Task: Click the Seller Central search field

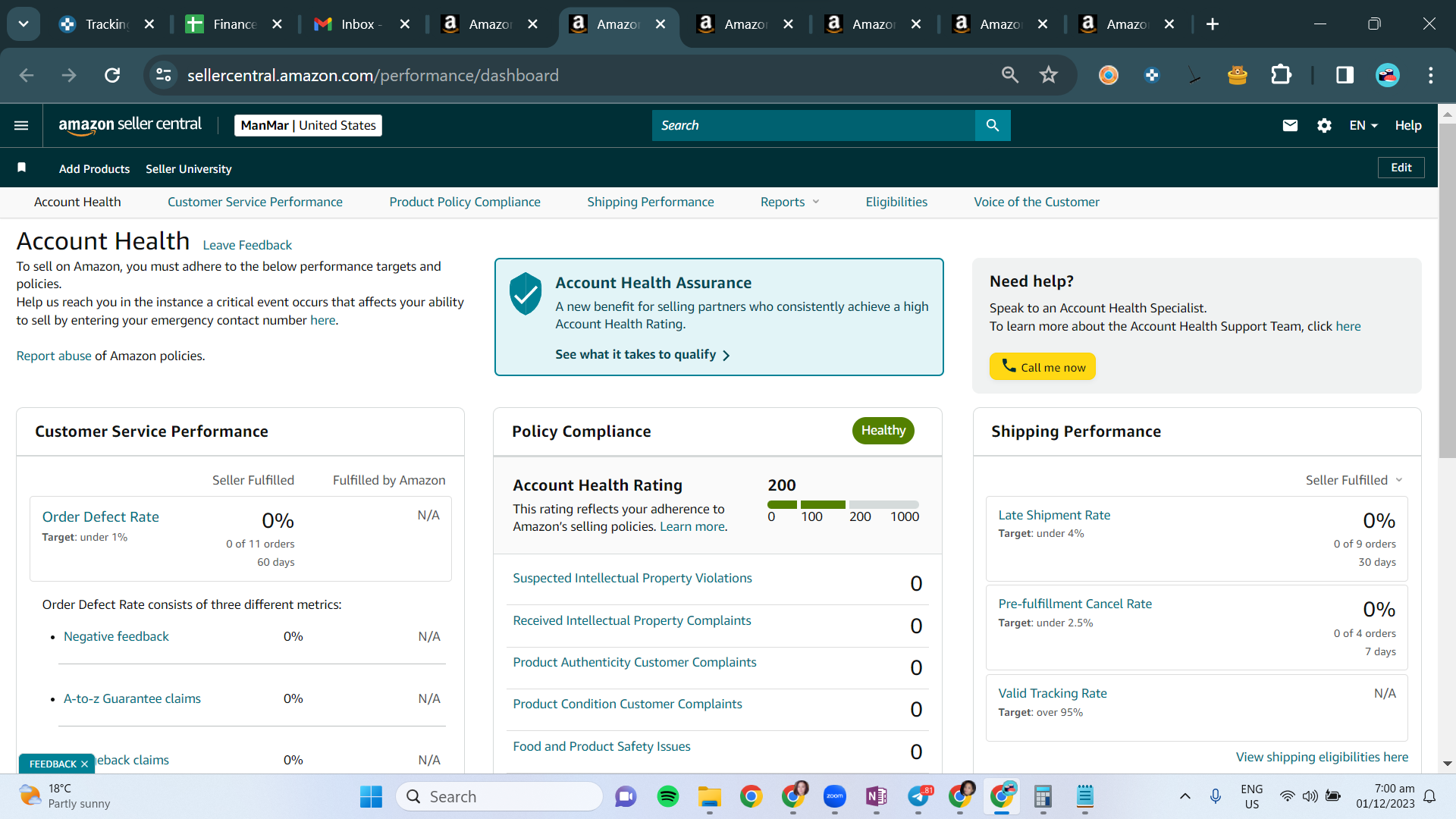Action: (814, 126)
